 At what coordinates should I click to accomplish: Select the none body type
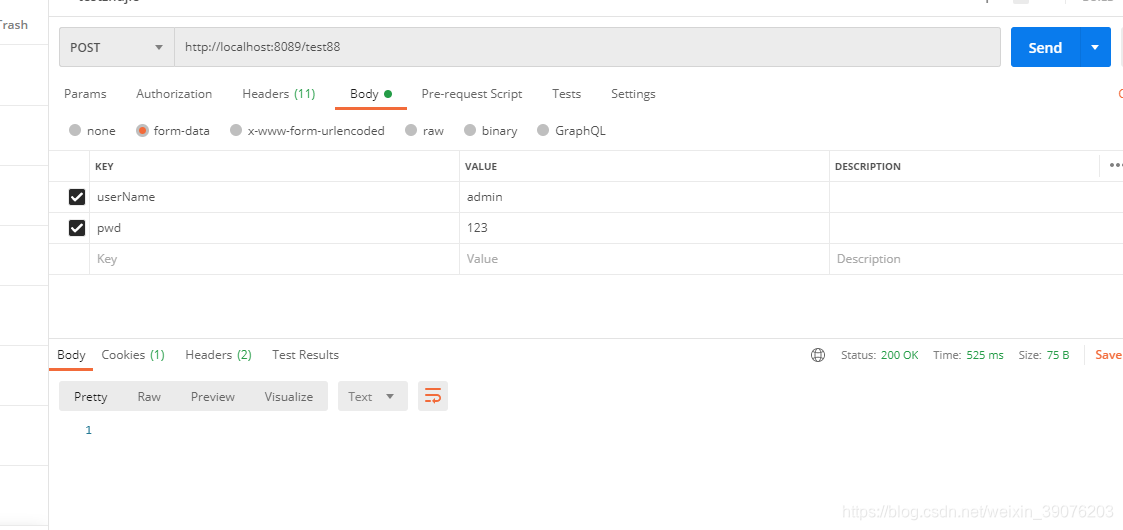tap(92, 131)
